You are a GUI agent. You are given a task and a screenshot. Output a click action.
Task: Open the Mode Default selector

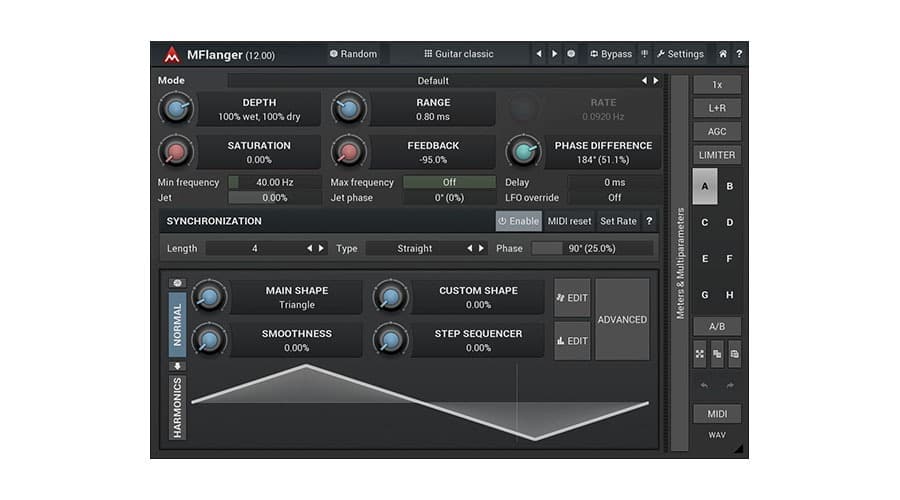433,81
